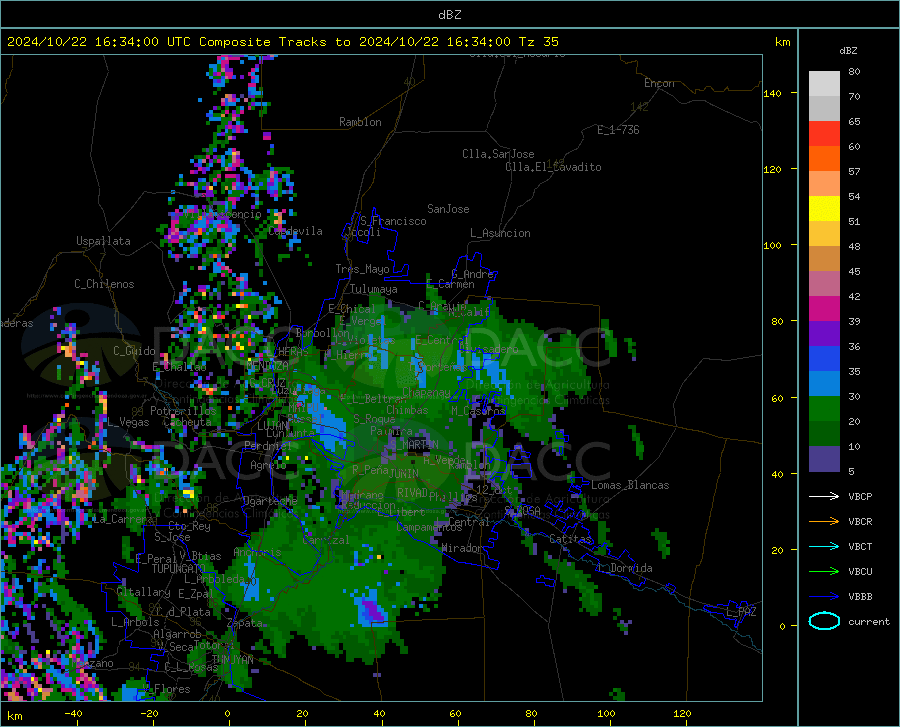Image resolution: width=900 pixels, height=727 pixels.
Task: Click the VBCP legend label
Action: [860, 496]
